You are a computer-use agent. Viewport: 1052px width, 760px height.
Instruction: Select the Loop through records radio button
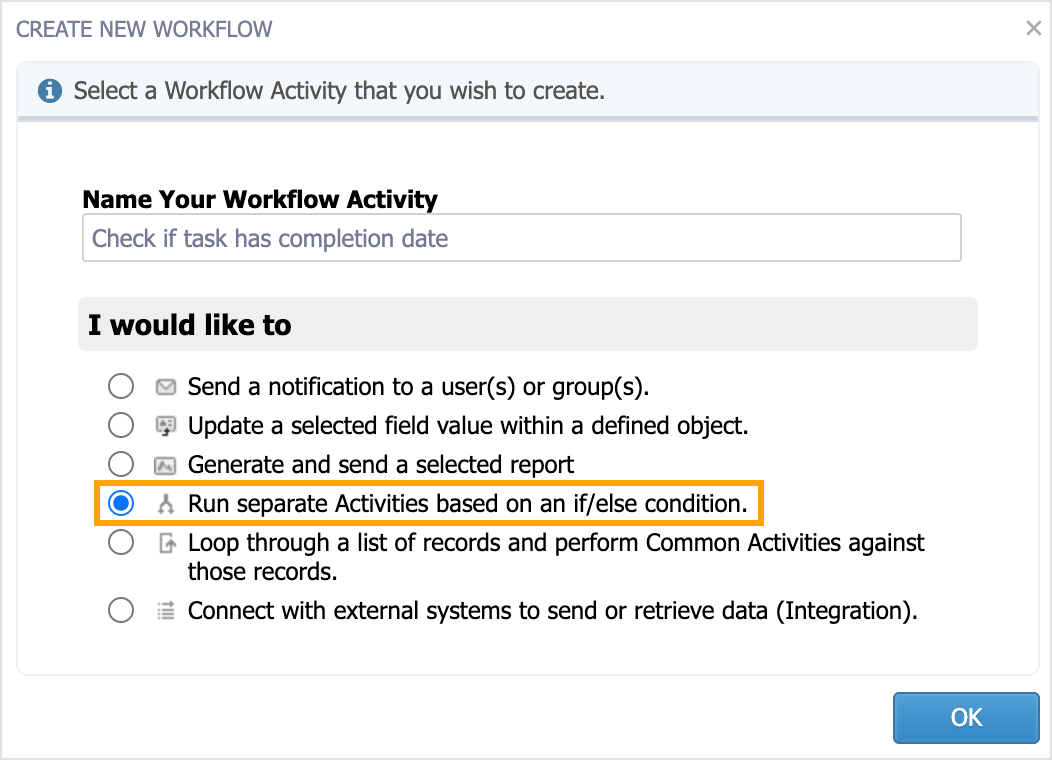pos(121,542)
